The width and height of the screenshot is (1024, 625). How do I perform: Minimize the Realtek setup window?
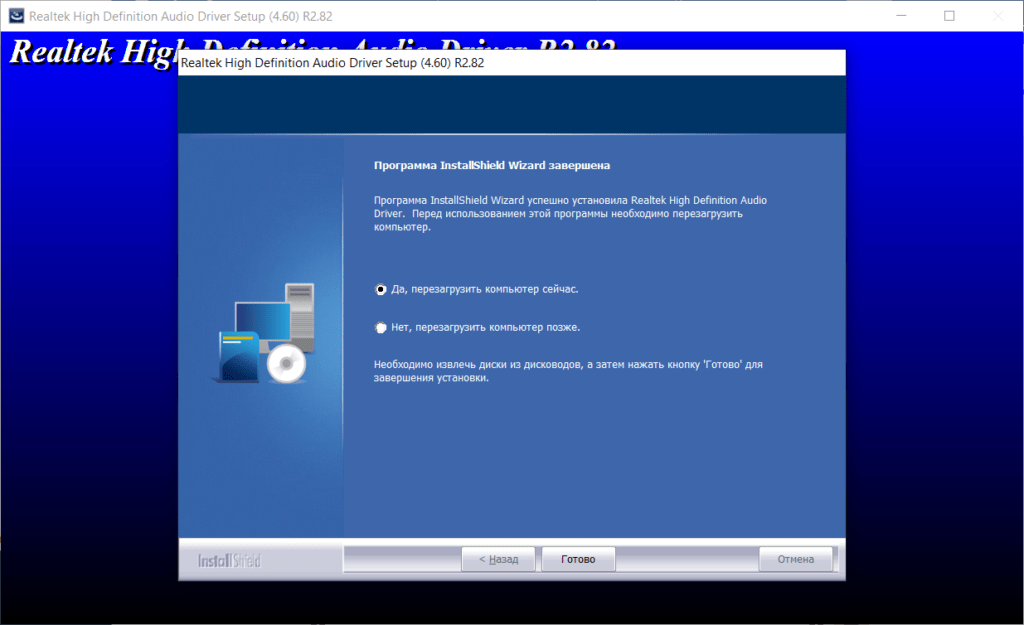(x=901, y=16)
